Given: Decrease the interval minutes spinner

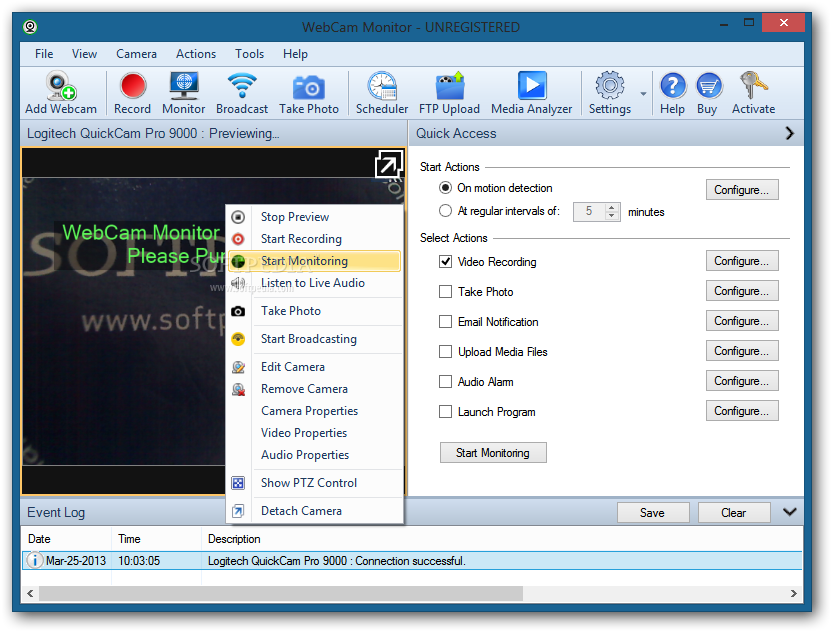Looking at the screenshot, I should pyautogui.click(x=612, y=216).
